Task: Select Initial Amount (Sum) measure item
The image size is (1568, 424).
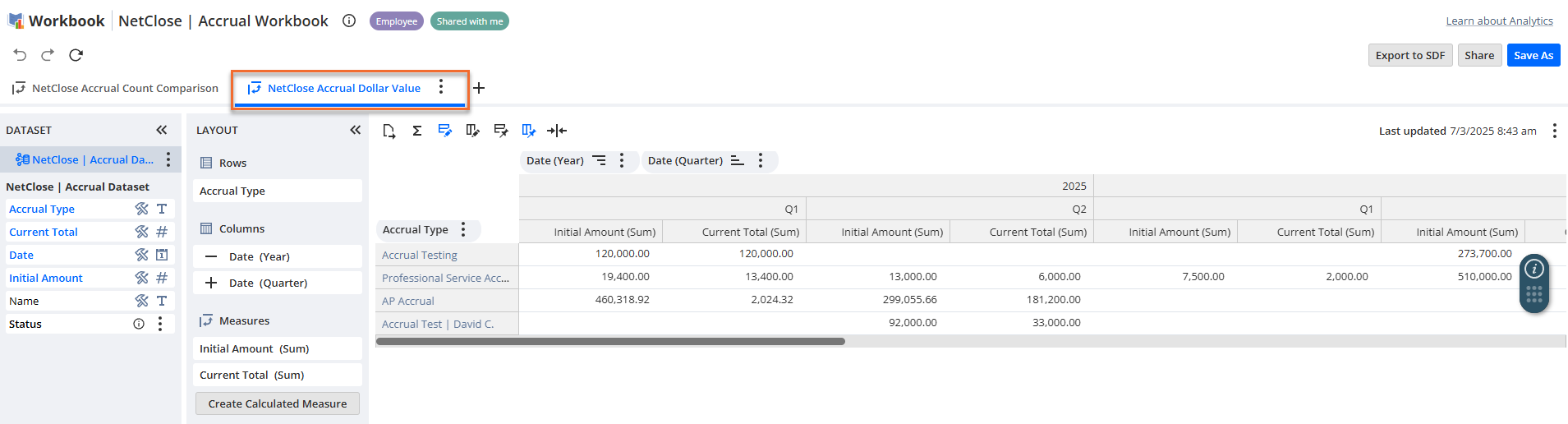Action: pos(278,348)
